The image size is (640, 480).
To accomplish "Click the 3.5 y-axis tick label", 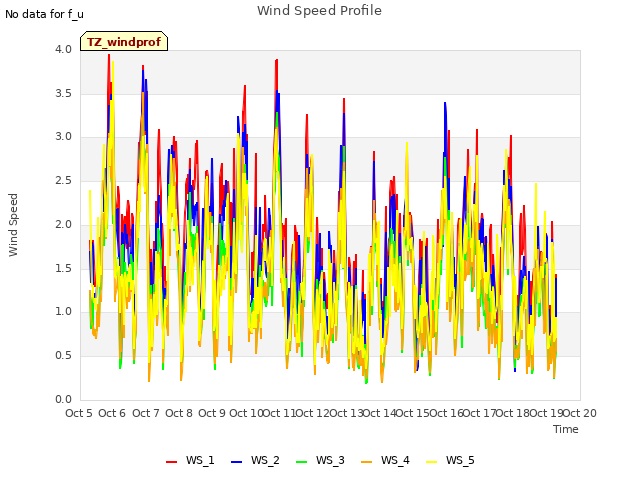I will click(63, 93).
